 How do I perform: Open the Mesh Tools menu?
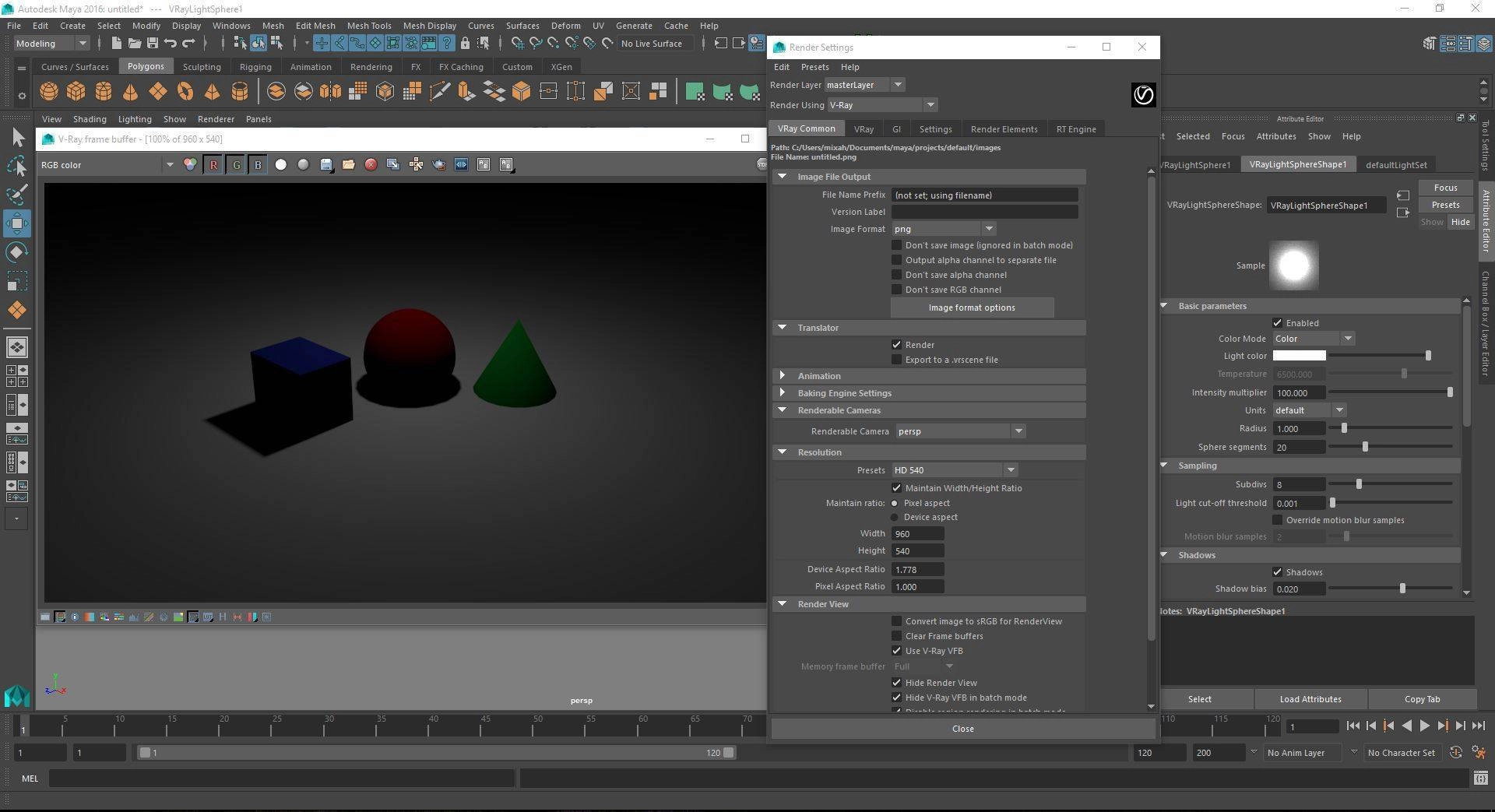click(x=369, y=26)
